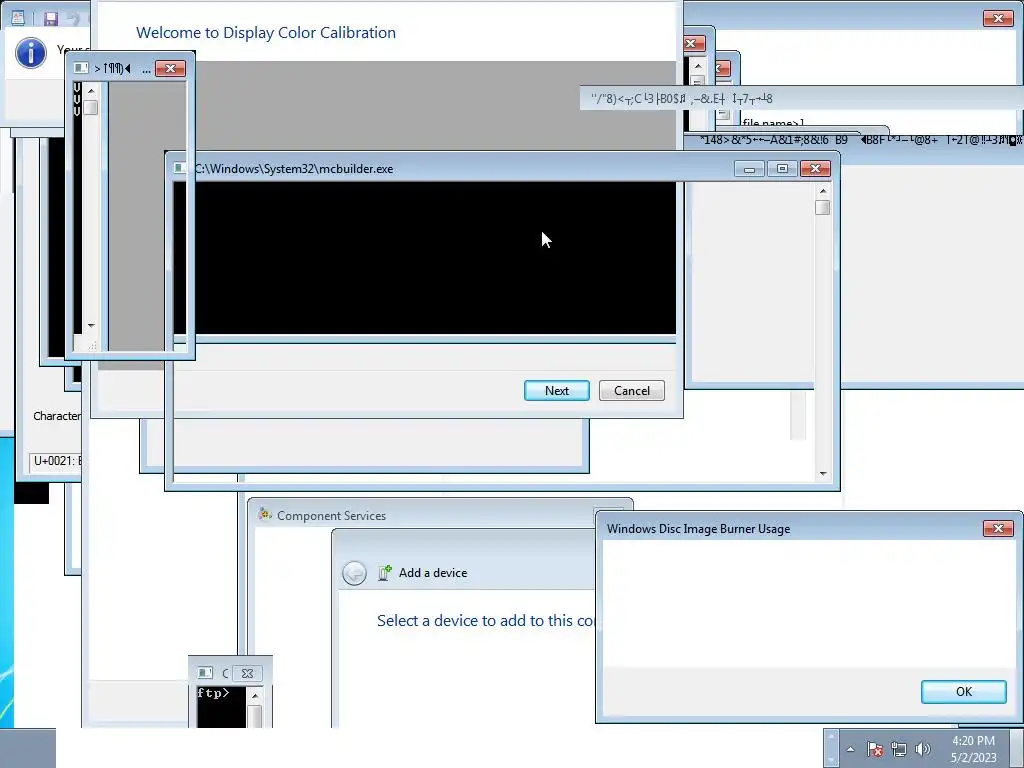Close the small ftp console window
Viewport: 1024px width, 768px height.
247,673
